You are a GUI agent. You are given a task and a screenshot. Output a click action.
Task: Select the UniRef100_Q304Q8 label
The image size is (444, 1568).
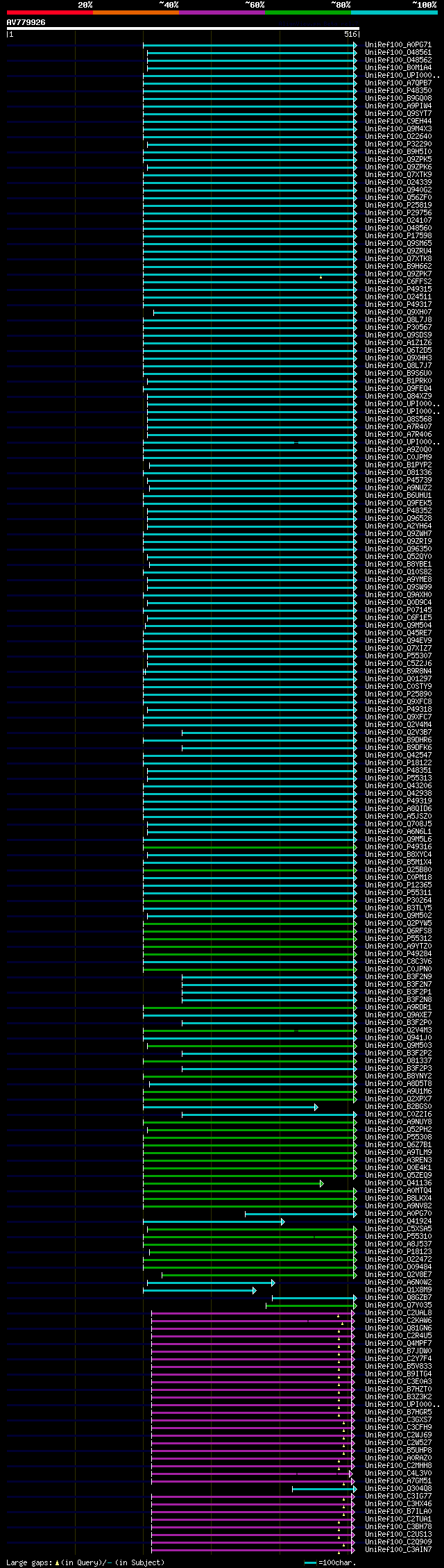pos(398,1489)
